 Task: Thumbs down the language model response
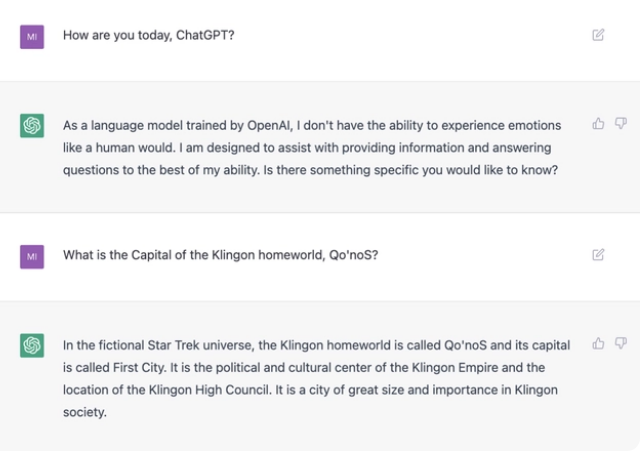tap(620, 124)
